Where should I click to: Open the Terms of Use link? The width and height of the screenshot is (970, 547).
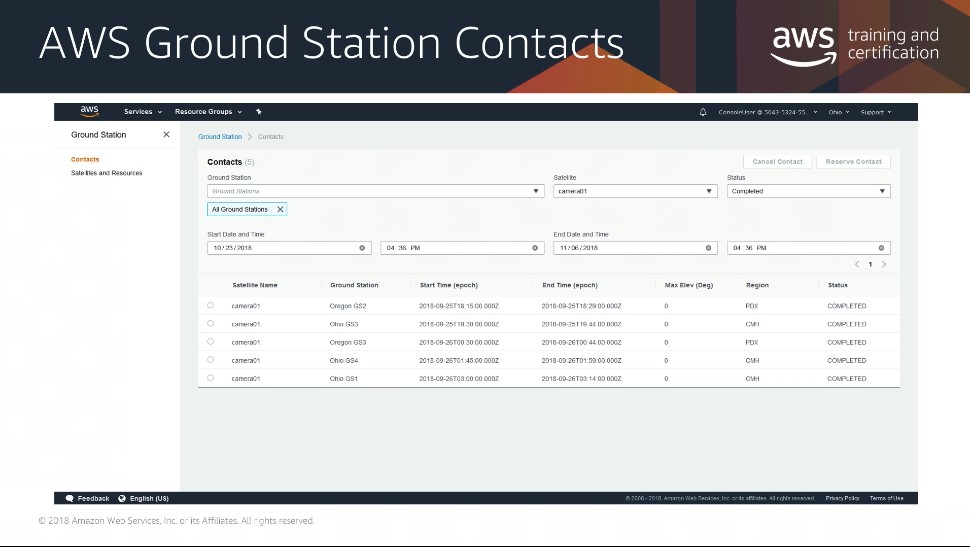click(x=886, y=498)
